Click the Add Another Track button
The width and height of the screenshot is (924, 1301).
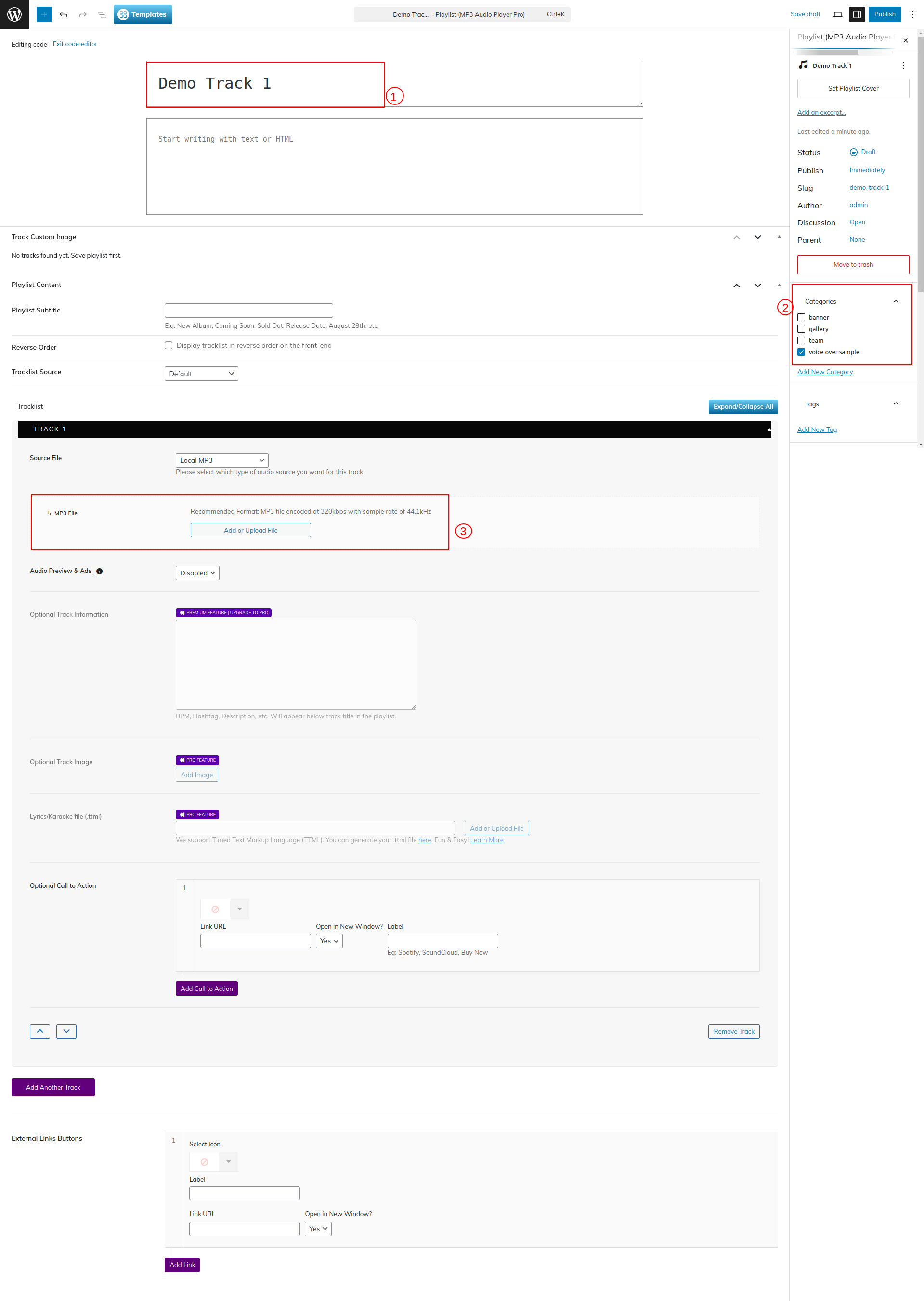(x=53, y=1087)
